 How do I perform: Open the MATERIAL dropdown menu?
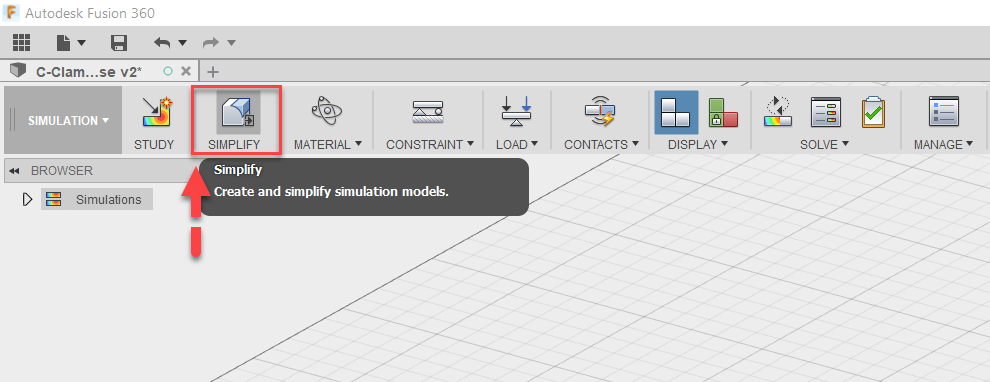[328, 145]
